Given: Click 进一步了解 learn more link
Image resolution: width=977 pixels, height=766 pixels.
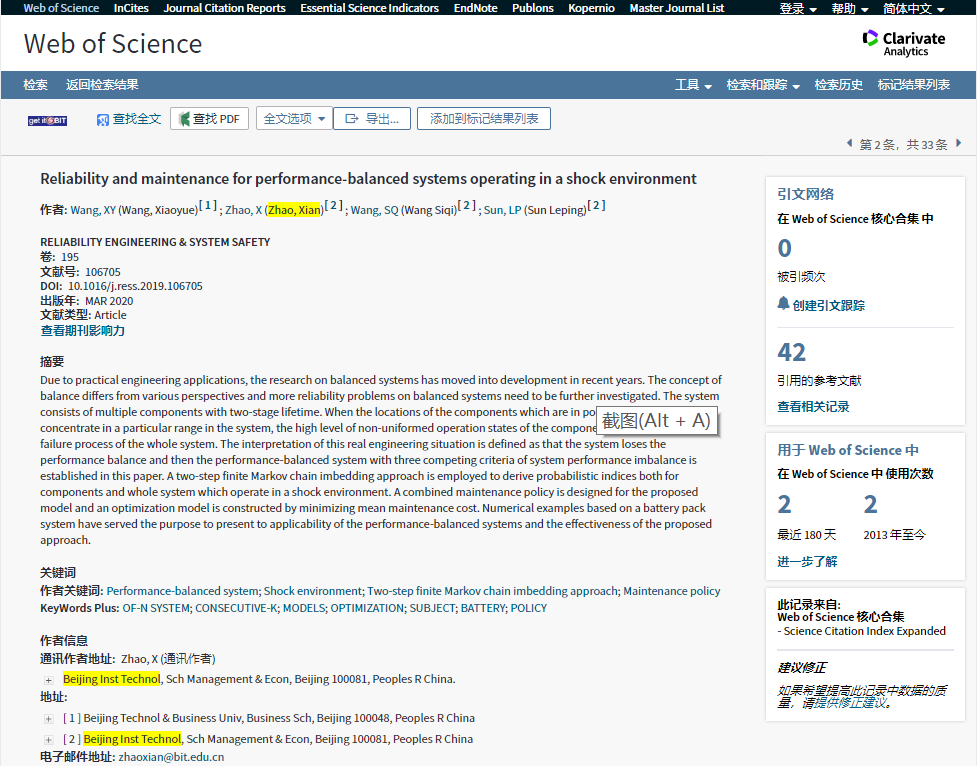Looking at the screenshot, I should pyautogui.click(x=807, y=562).
